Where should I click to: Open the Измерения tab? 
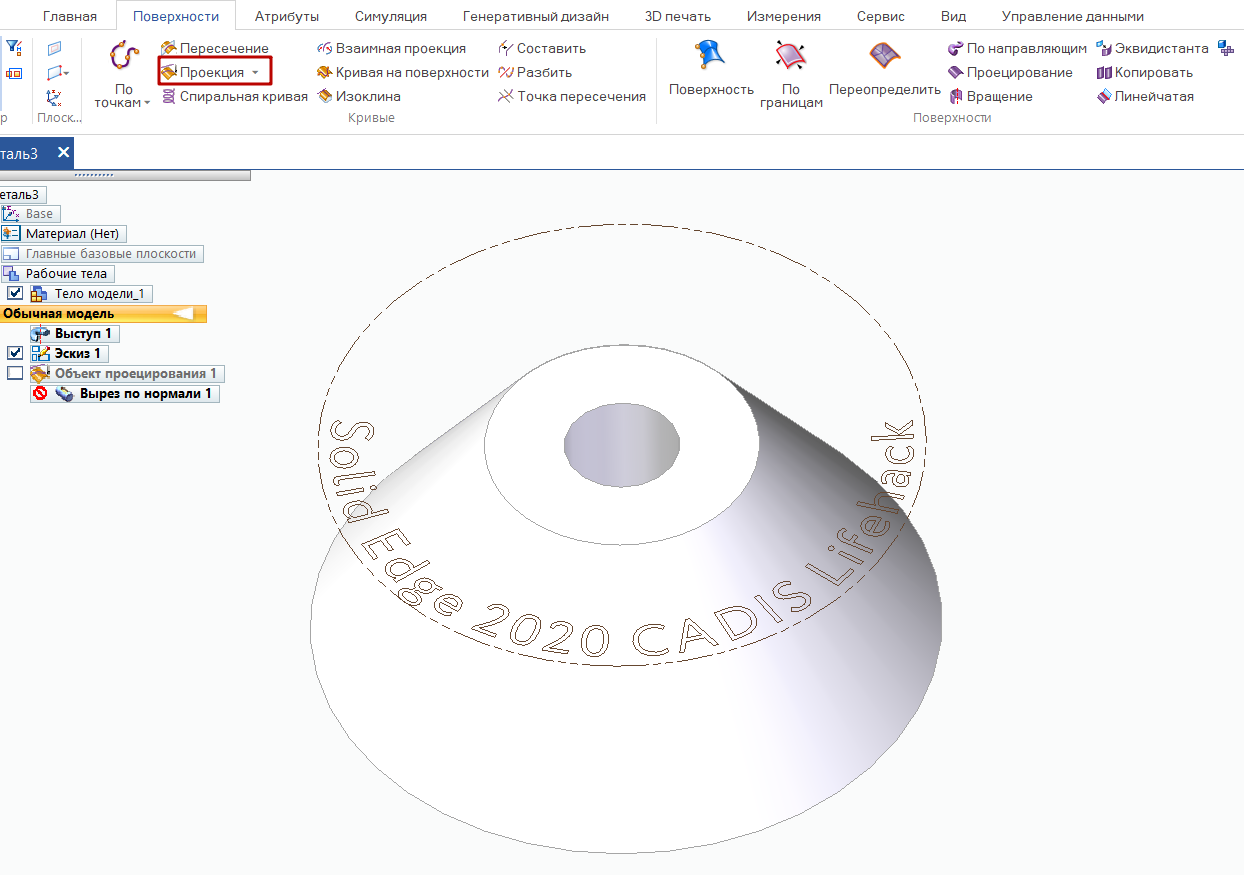click(x=784, y=16)
